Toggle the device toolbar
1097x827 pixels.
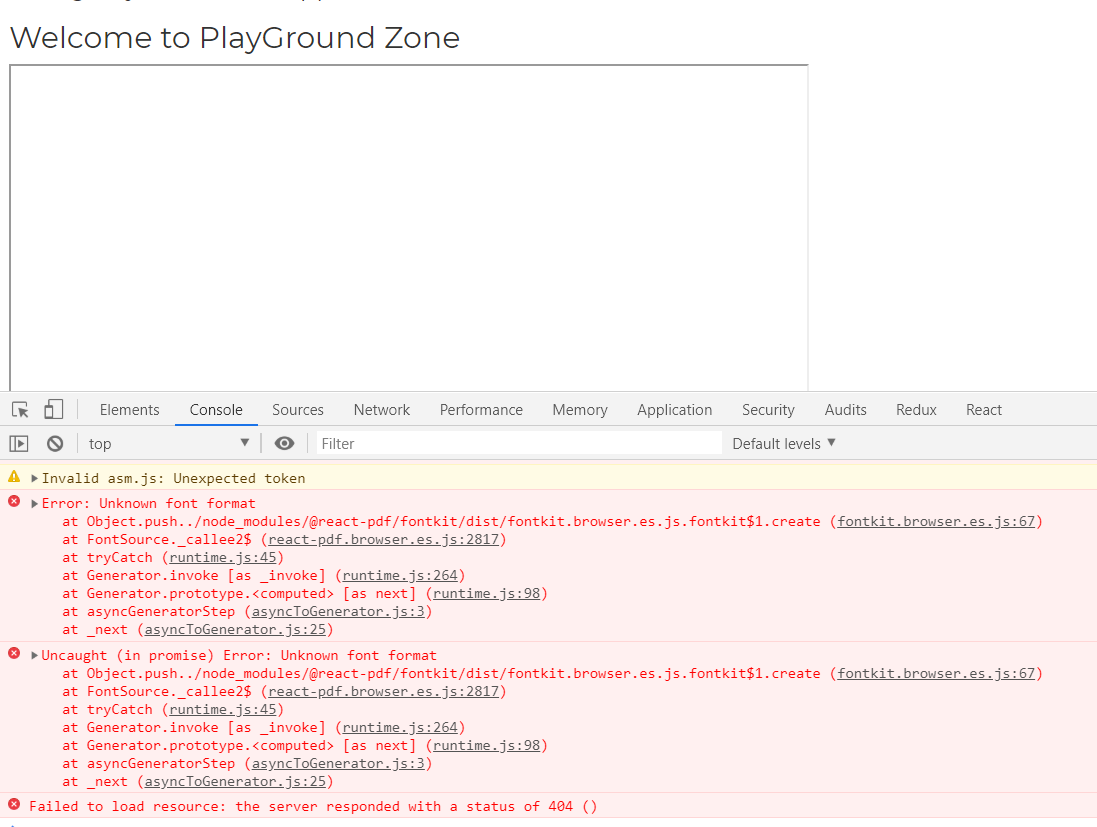click(53, 409)
